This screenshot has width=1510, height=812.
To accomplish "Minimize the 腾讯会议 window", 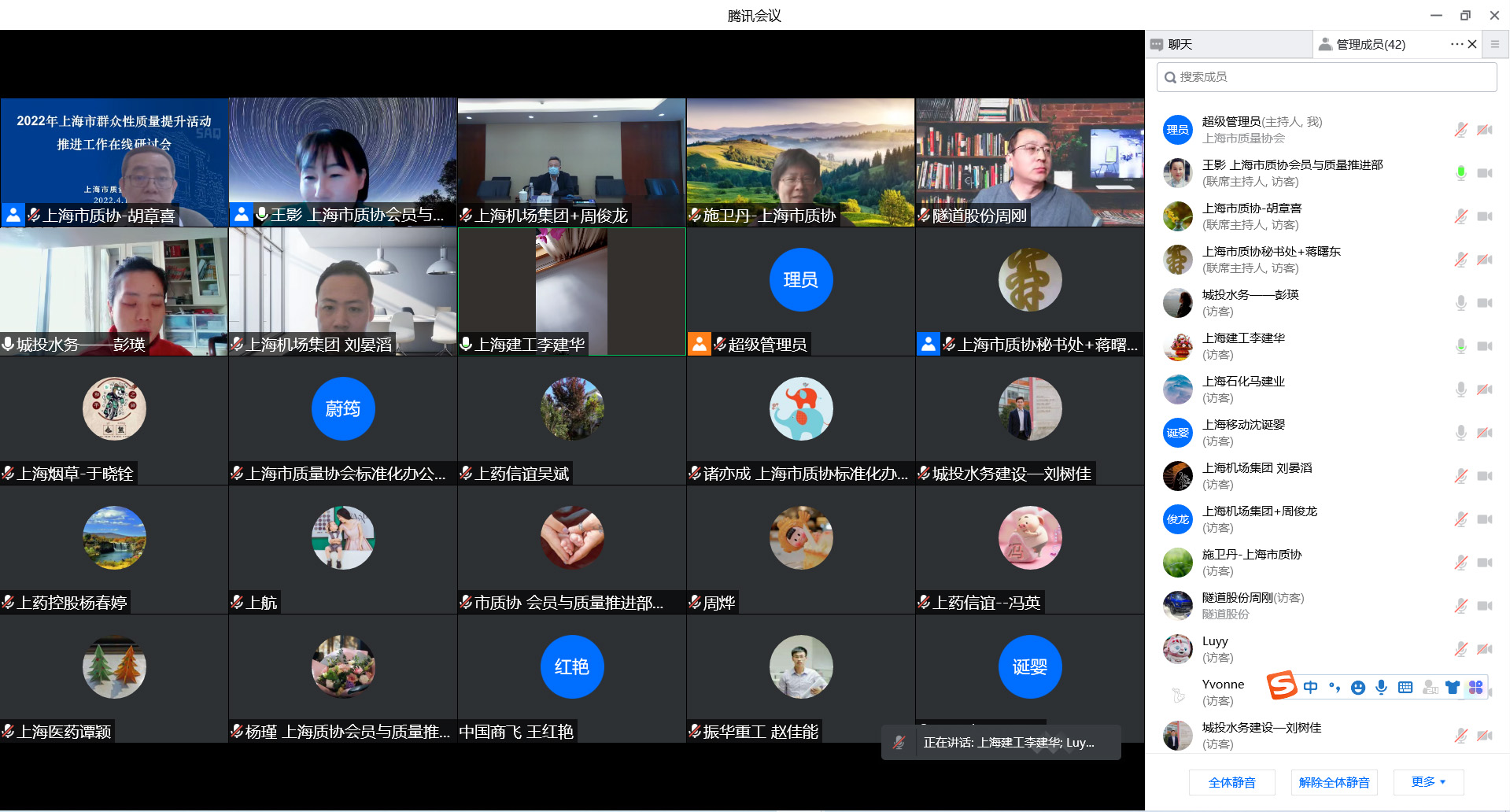I will (1436, 15).
